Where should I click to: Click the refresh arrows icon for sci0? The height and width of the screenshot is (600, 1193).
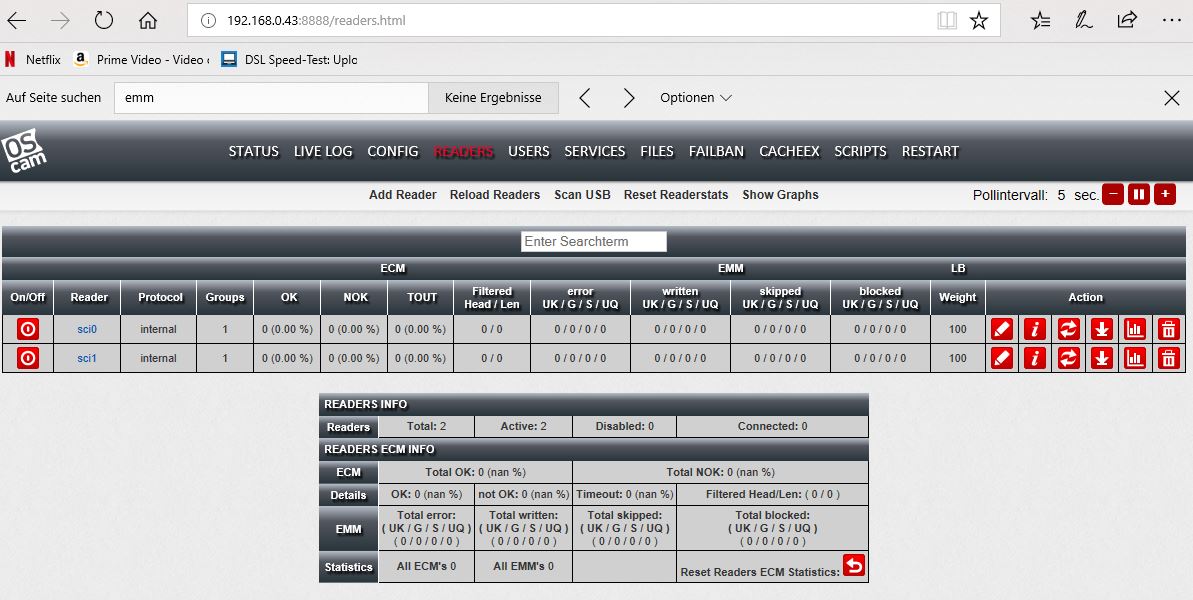pyautogui.click(x=1068, y=328)
